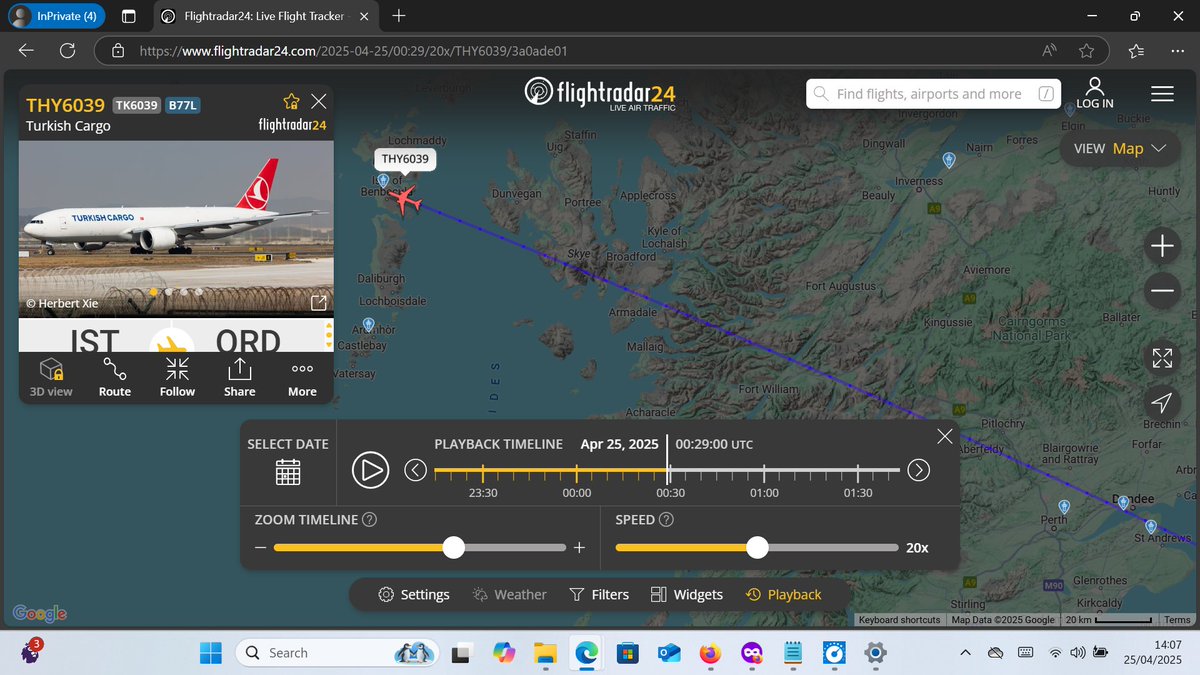Open the Weather layer options
This screenshot has width=1200, height=675.
coord(510,595)
